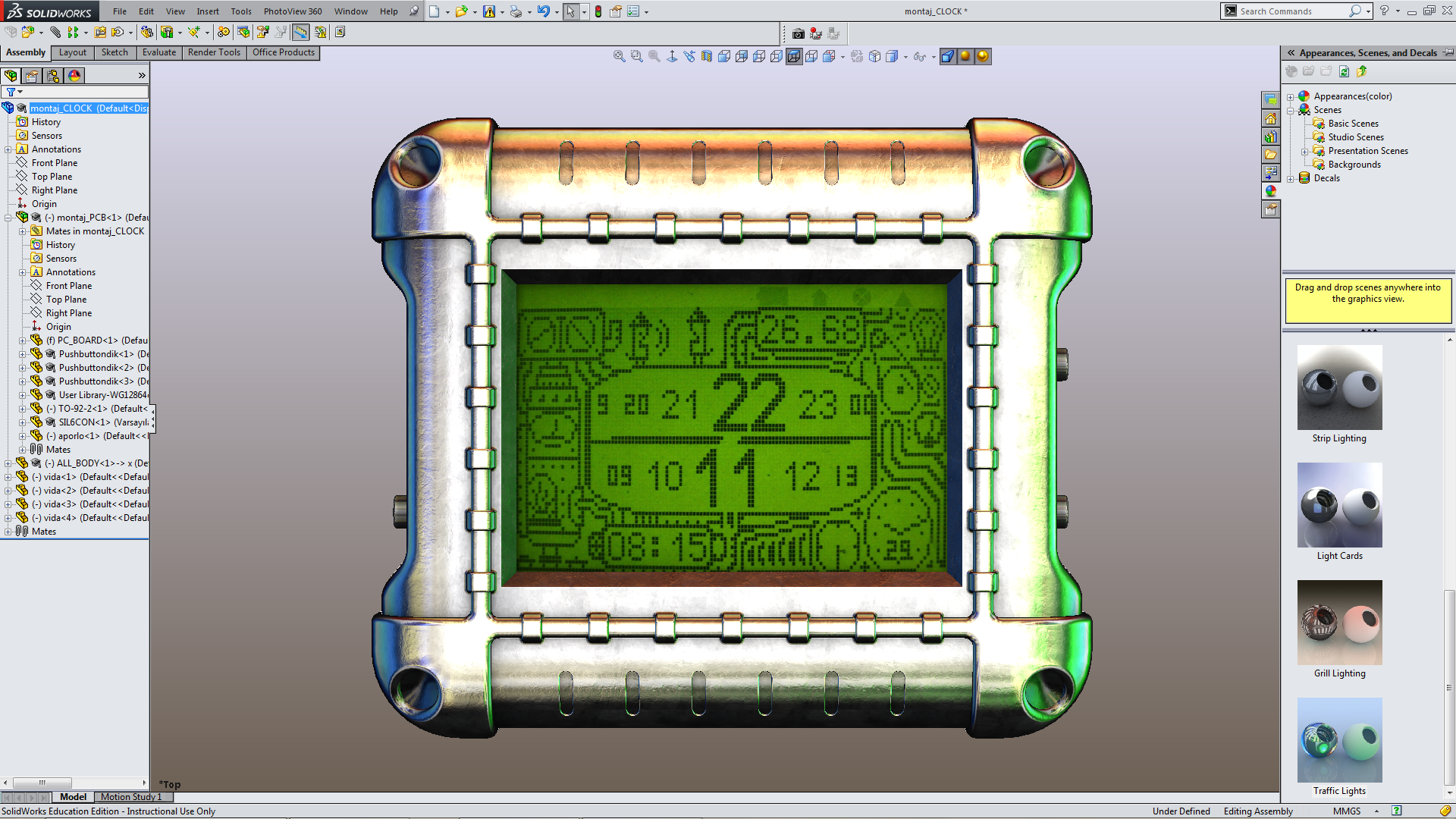Click the Light Cards scene thumbnail
Image resolution: width=1456 pixels, height=819 pixels.
point(1339,505)
